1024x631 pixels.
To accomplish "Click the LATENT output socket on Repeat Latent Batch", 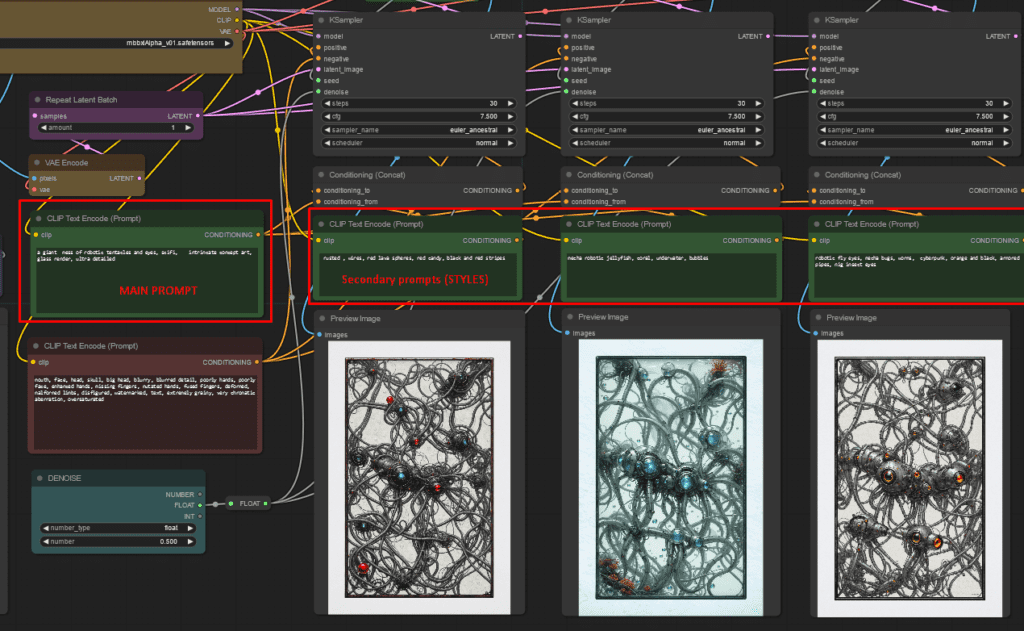I will [201, 116].
